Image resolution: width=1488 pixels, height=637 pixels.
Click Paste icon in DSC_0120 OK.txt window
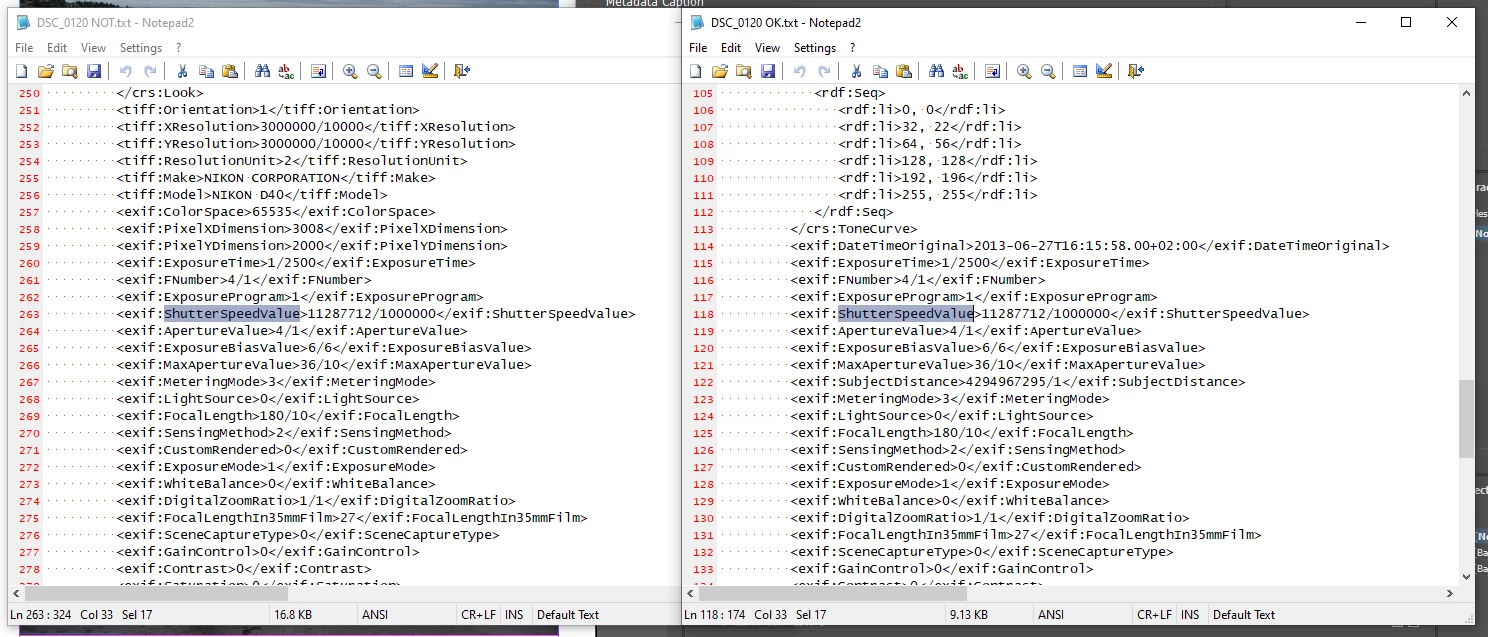[x=904, y=71]
